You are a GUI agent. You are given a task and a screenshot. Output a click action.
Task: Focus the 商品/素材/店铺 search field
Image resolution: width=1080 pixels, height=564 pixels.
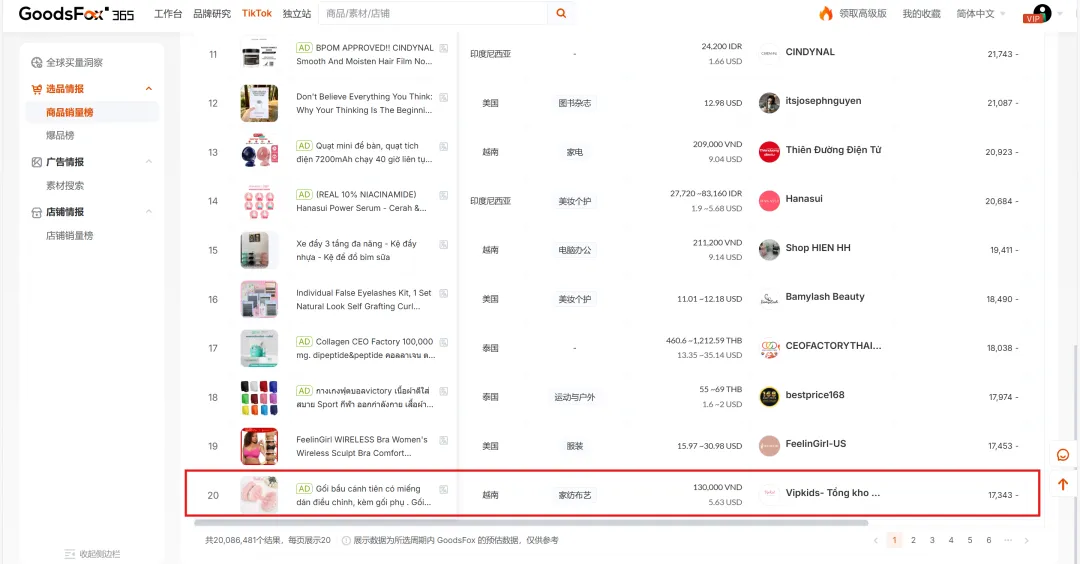pos(434,14)
